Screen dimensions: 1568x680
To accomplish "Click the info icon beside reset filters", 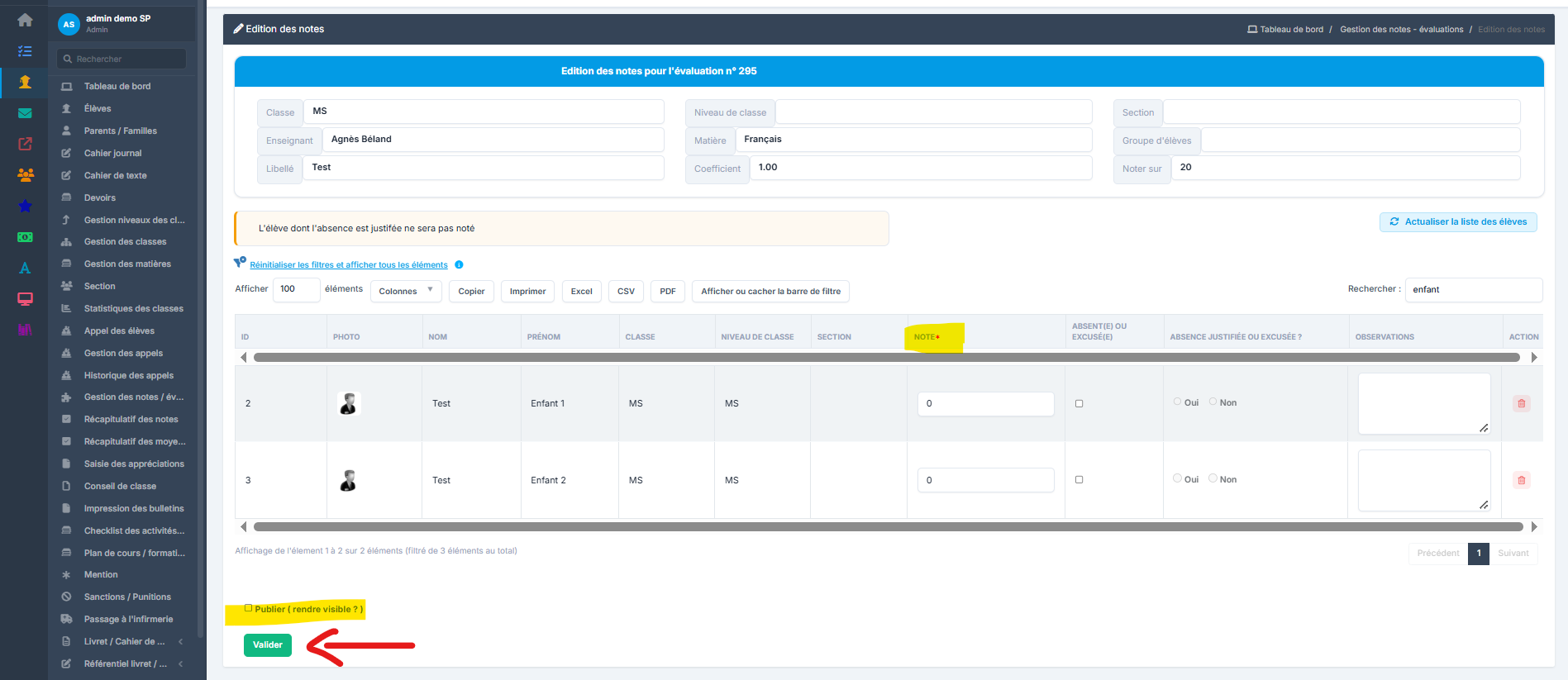I will point(459,264).
